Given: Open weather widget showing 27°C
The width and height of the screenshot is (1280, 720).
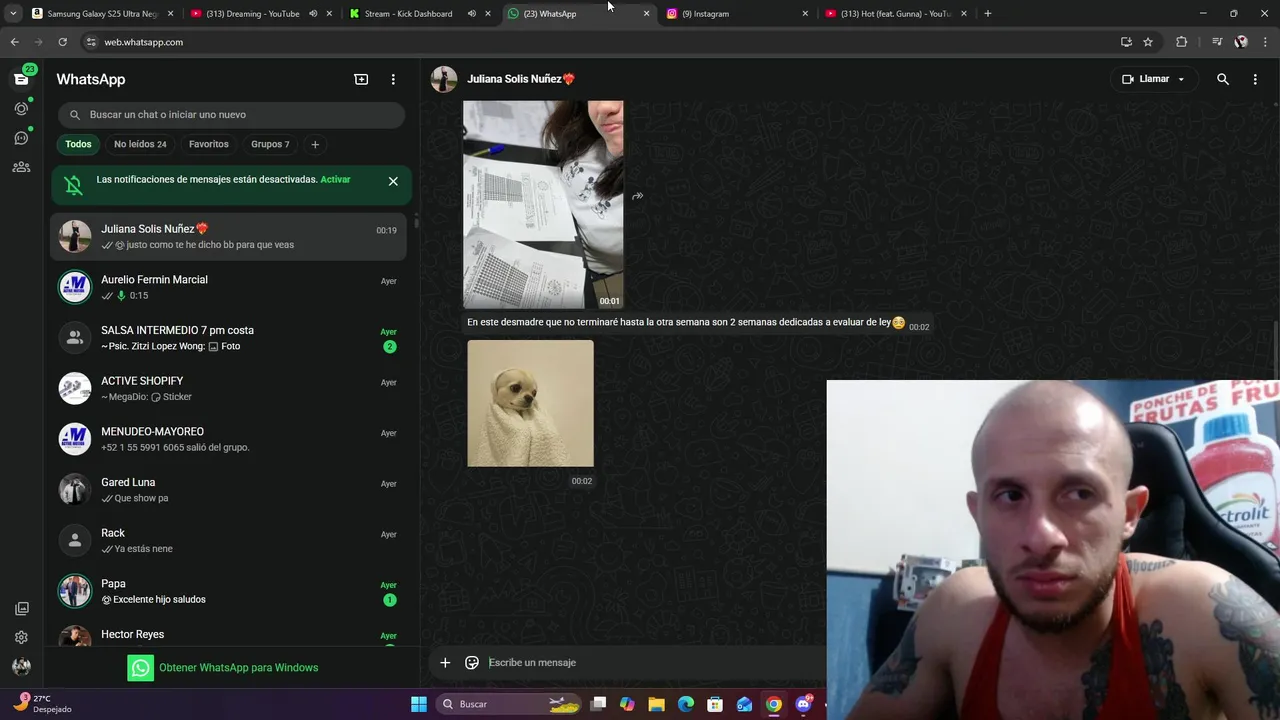Looking at the screenshot, I should [x=43, y=704].
